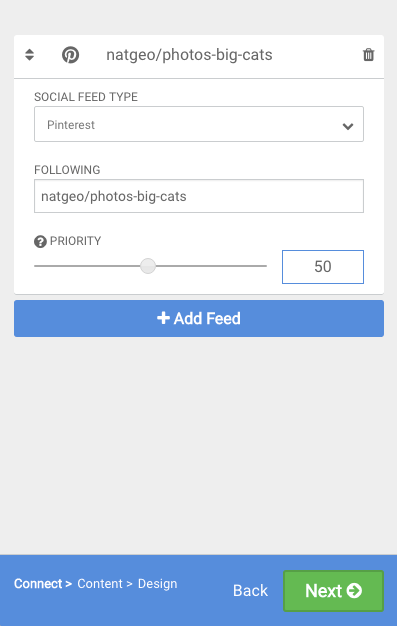Focus the Following text field
Viewport: 397px width, 626px height.
click(x=199, y=196)
